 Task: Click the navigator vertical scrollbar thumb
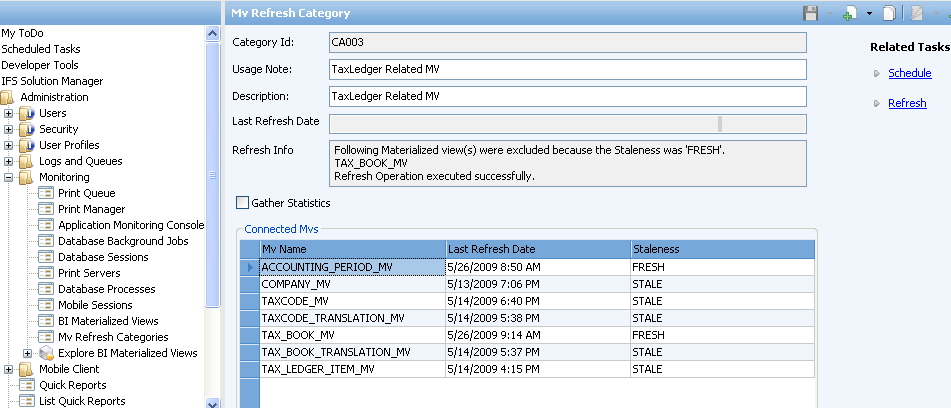[212, 175]
